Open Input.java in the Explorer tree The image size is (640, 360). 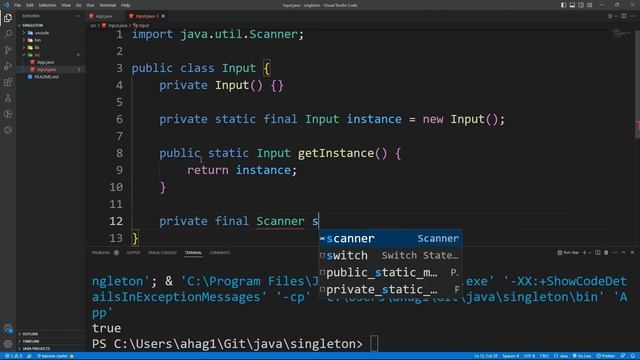coord(51,69)
